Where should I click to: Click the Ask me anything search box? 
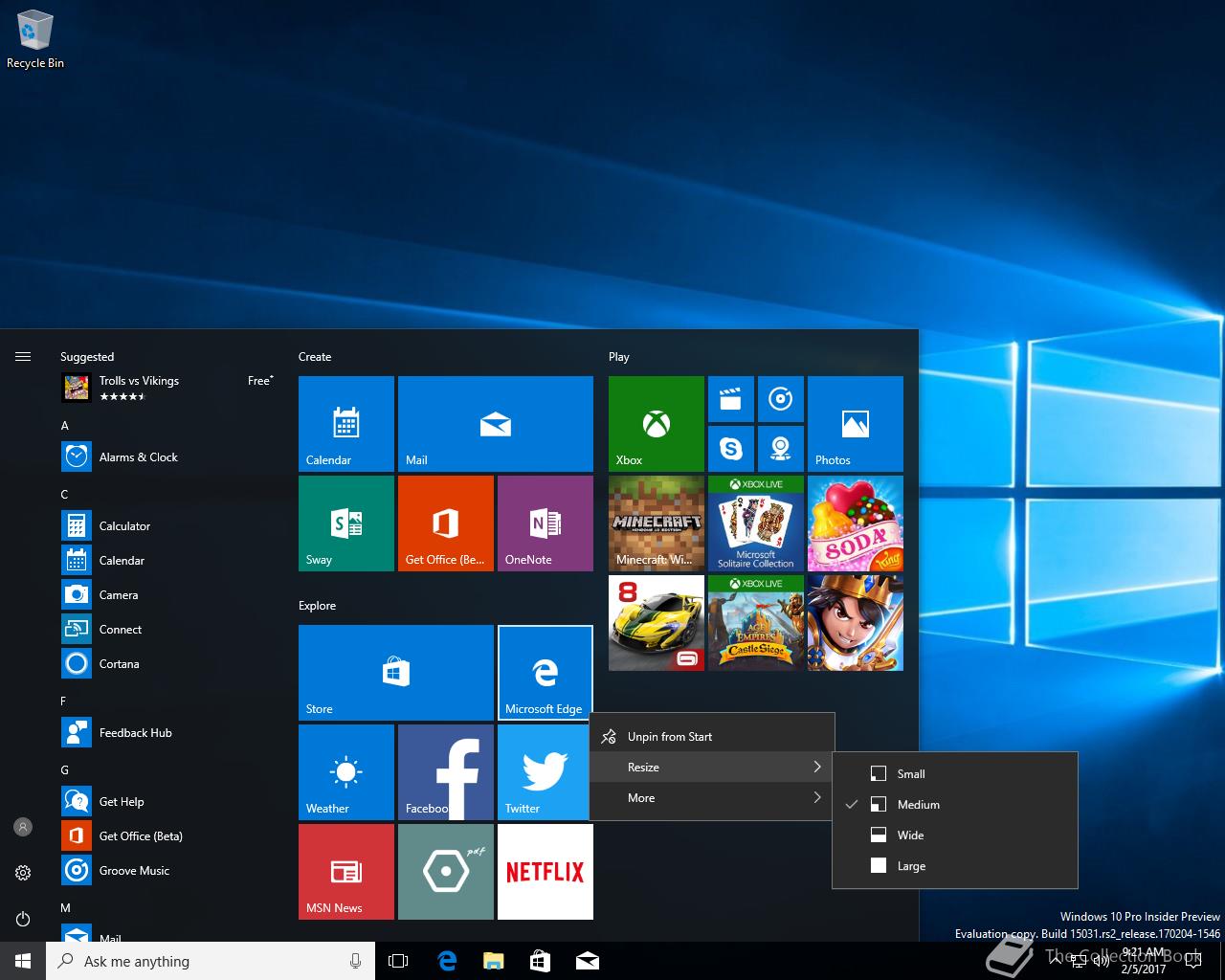(211, 961)
